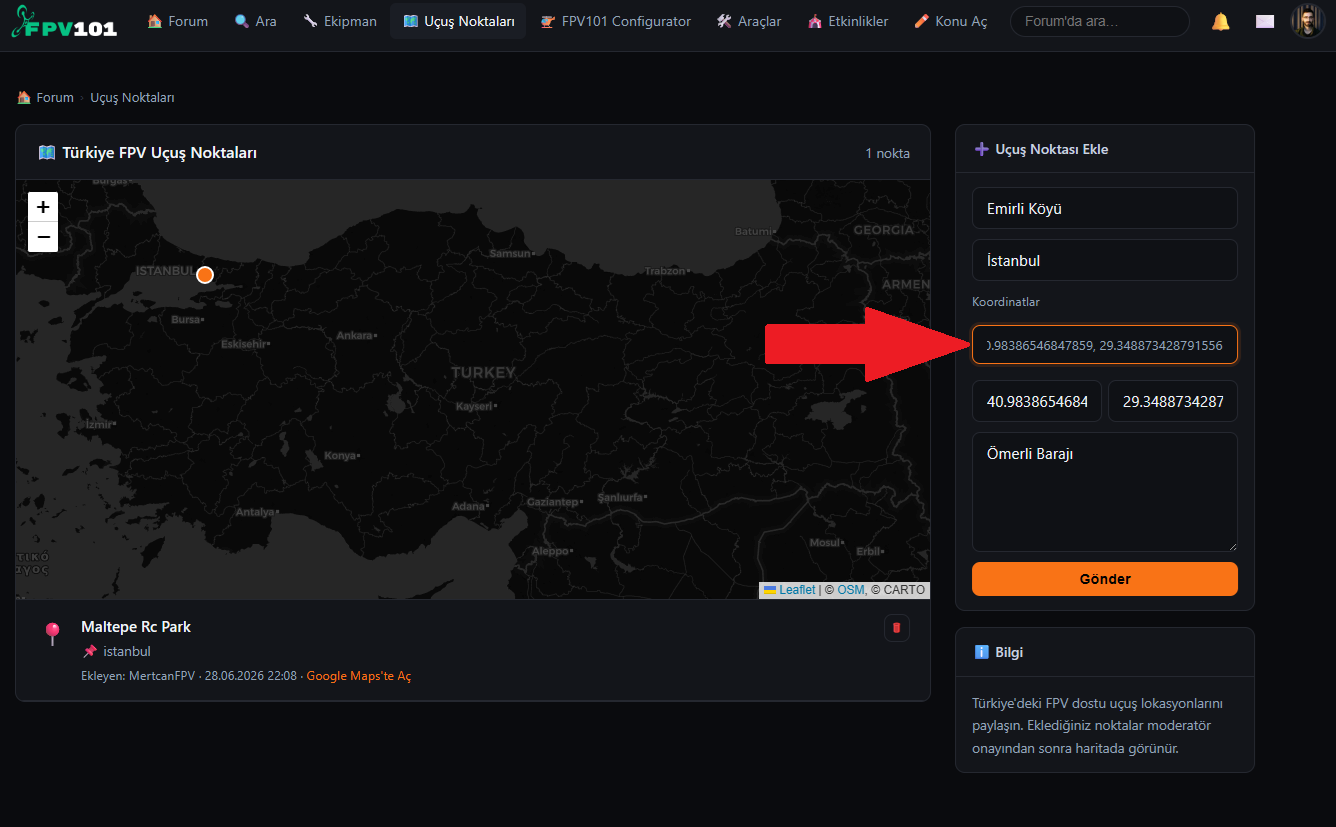Open the Ekipman menu item
The image size is (1336, 827).
click(340, 21)
